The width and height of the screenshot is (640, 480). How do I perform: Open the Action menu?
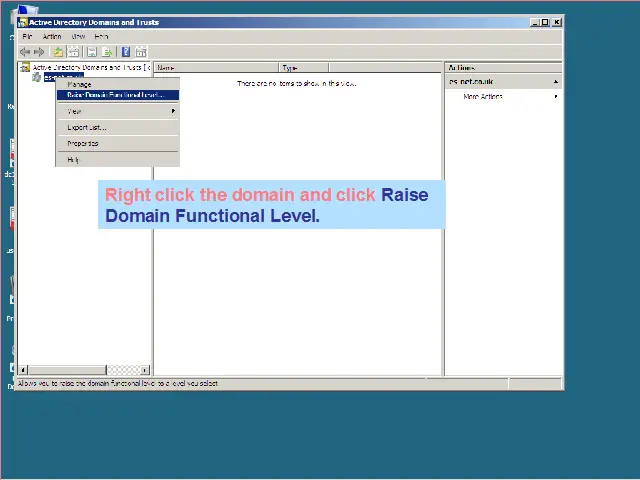52,36
